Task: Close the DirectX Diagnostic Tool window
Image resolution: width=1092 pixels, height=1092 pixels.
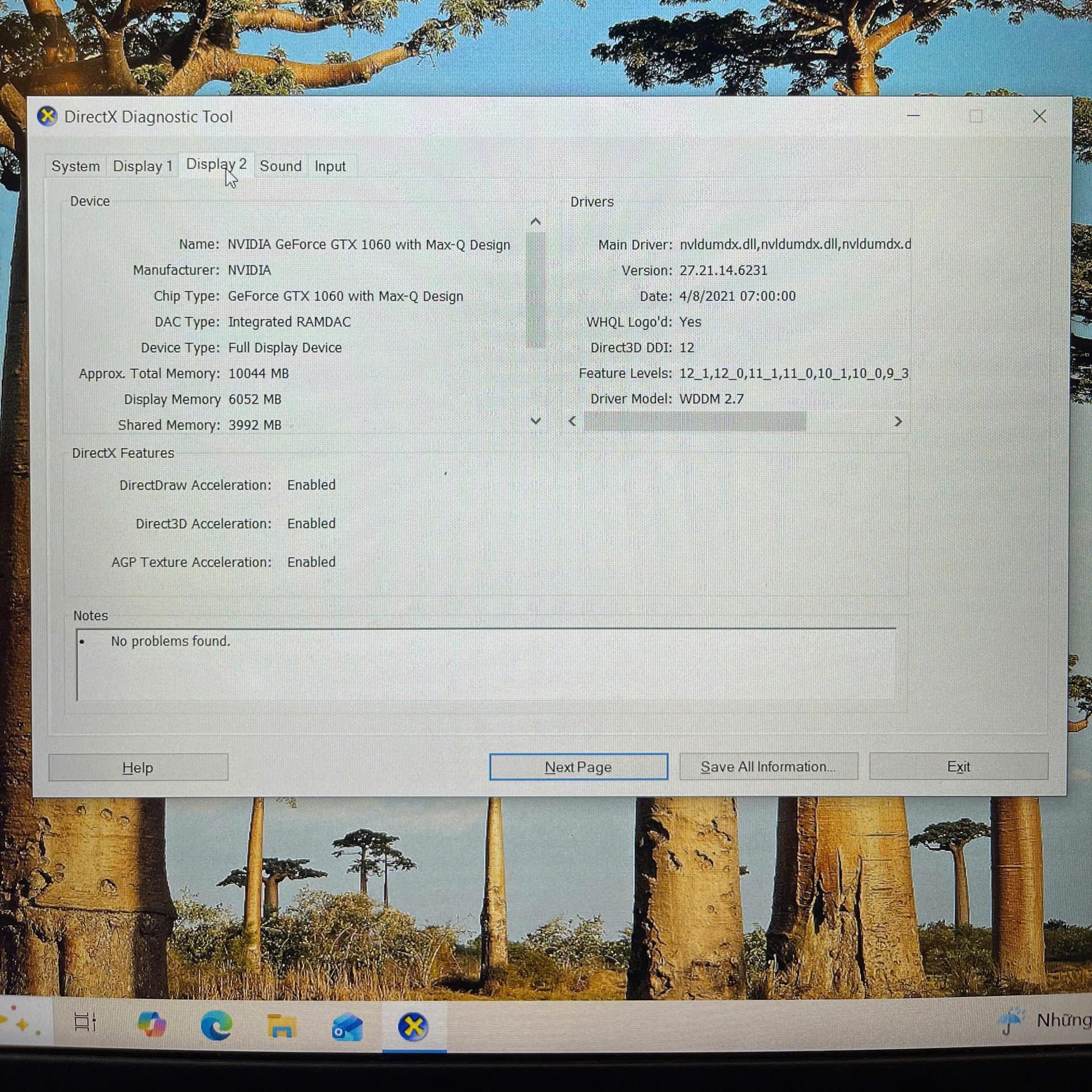Action: (x=1040, y=116)
